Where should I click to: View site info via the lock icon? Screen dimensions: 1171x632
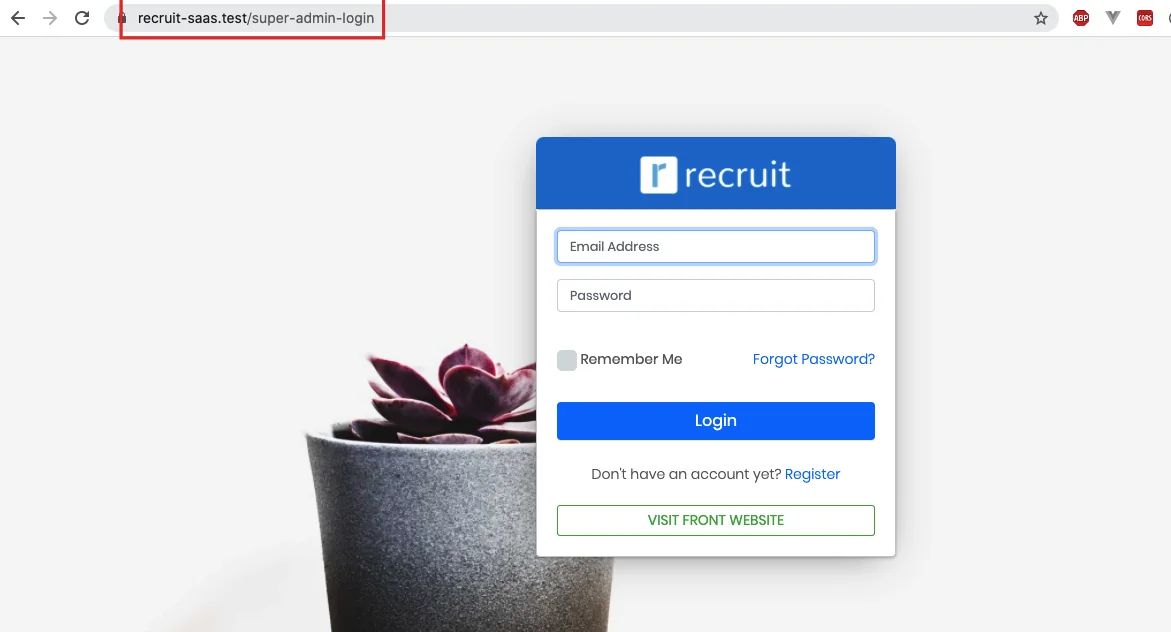122,18
